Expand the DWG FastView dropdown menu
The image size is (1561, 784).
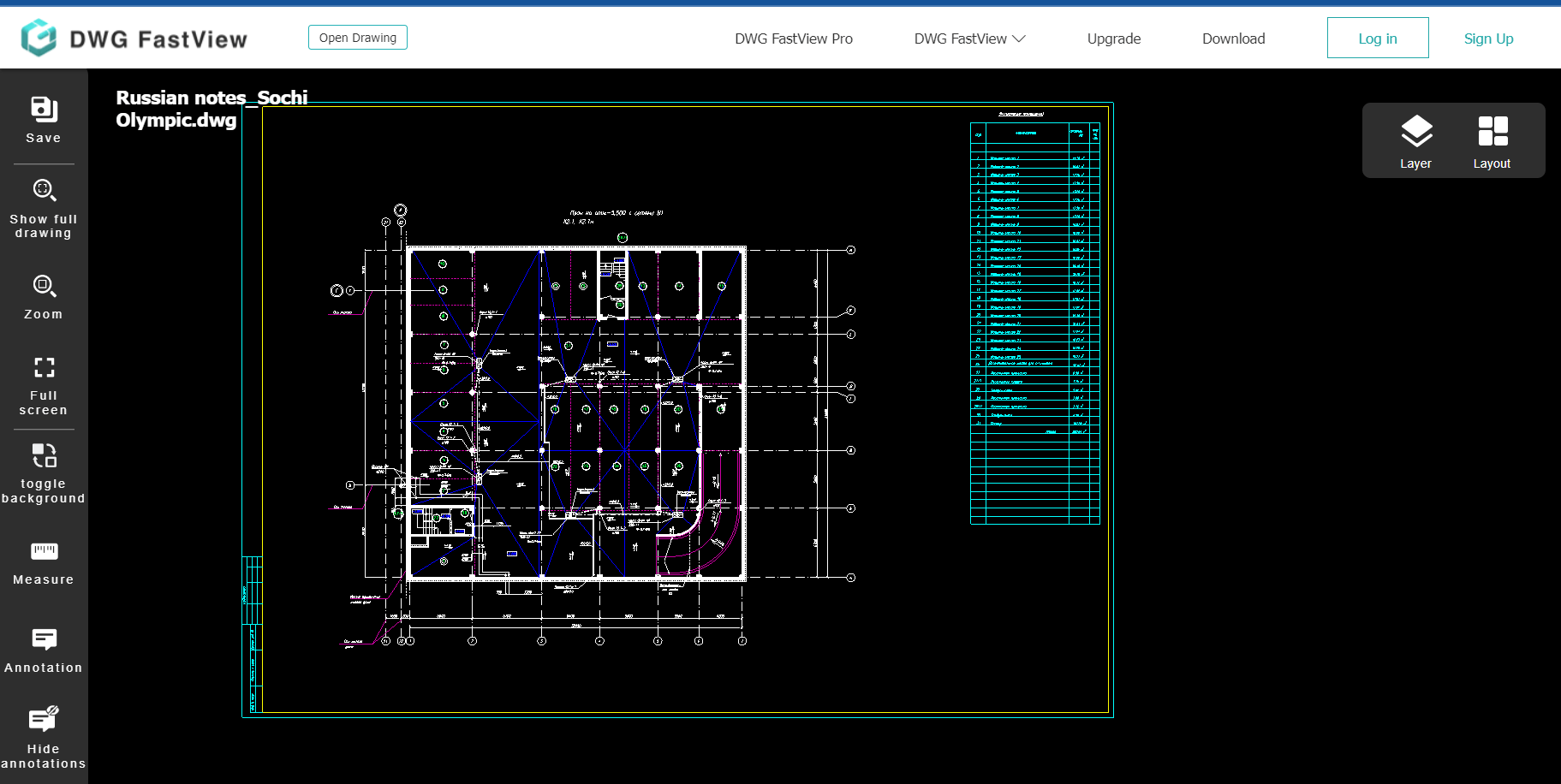point(969,39)
